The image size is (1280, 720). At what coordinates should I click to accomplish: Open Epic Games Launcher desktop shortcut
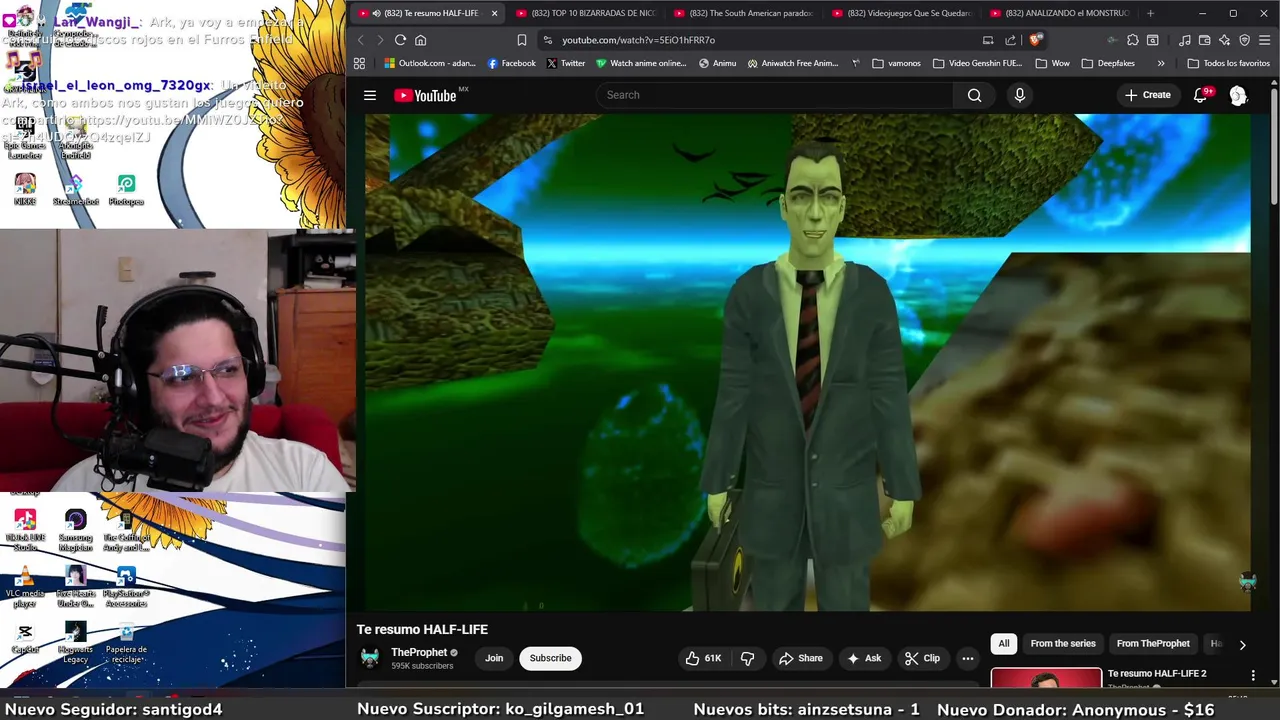point(25,140)
